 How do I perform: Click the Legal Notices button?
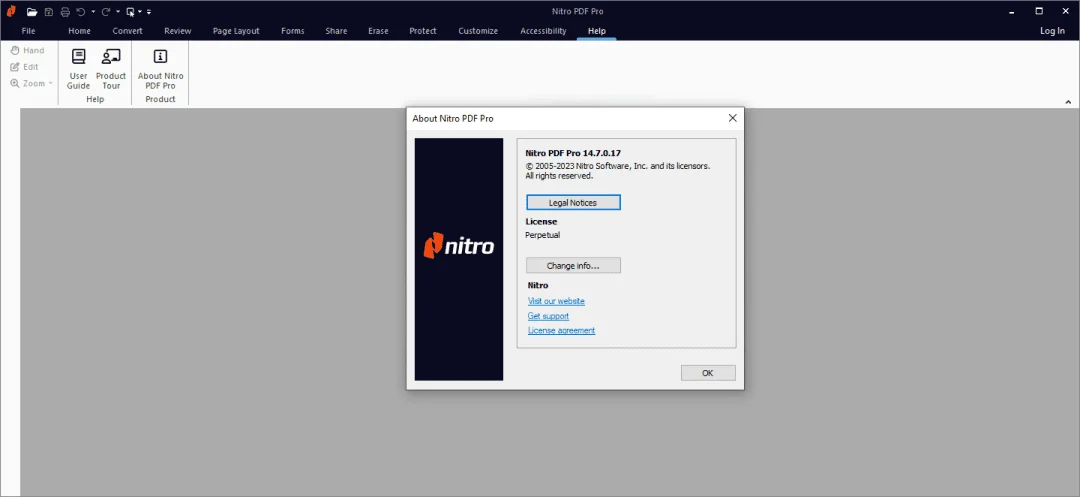click(x=573, y=202)
